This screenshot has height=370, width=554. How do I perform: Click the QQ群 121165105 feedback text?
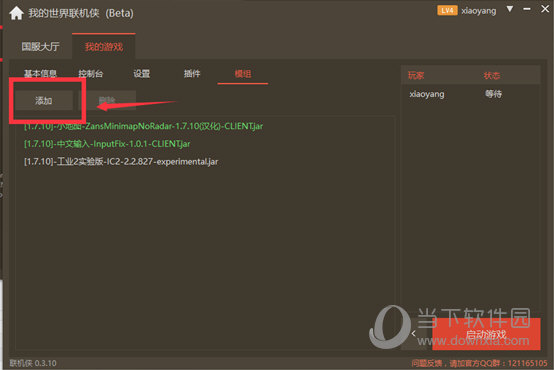click(x=479, y=363)
